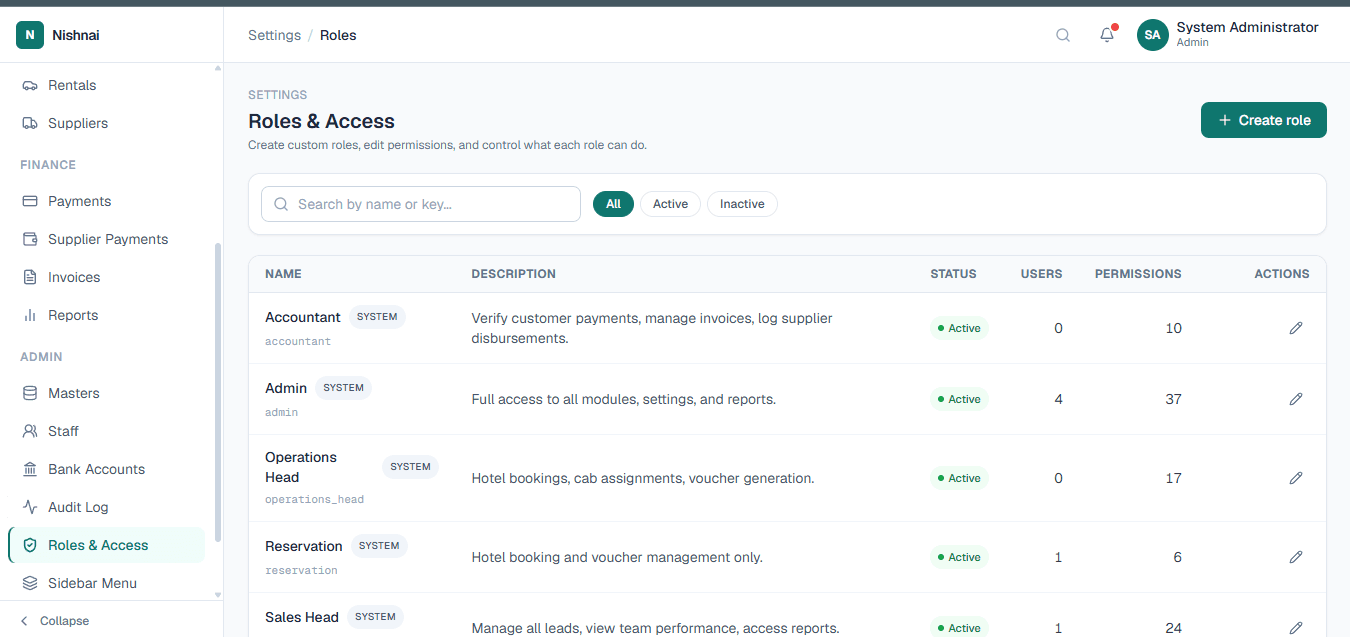1350x637 pixels.
Task: Click the Search by name or key field
Action: click(421, 204)
